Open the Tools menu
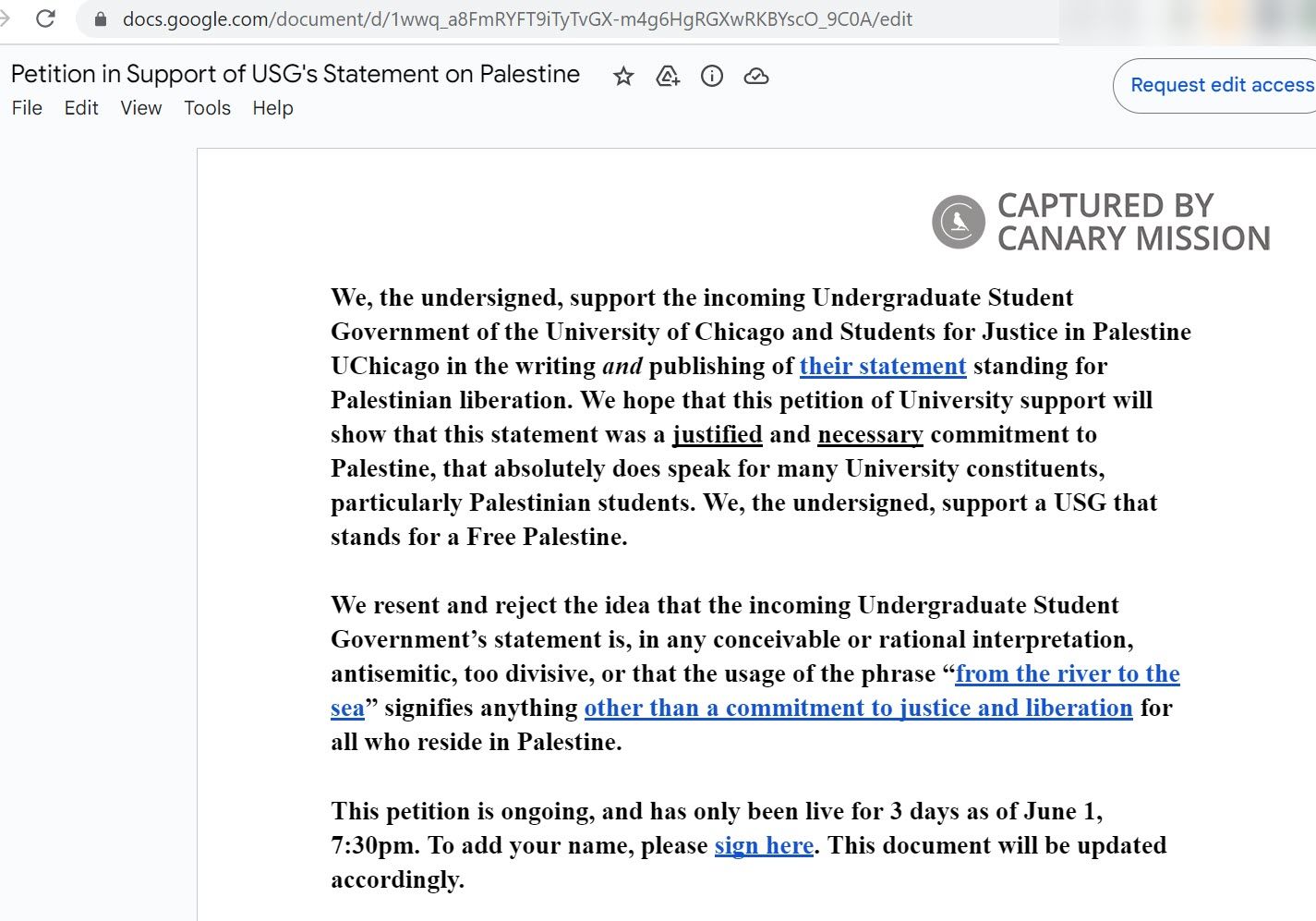The height and width of the screenshot is (921, 1316). coord(207,108)
